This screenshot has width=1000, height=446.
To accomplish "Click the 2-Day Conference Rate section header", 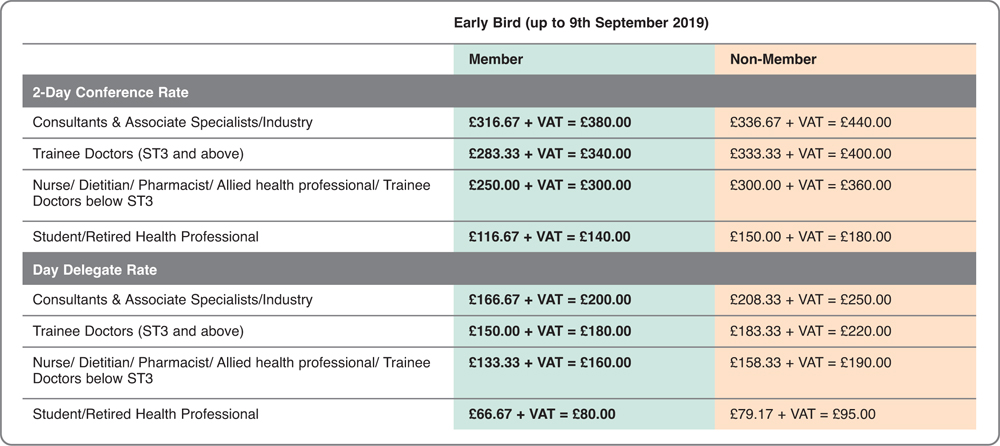I will 111,92.
